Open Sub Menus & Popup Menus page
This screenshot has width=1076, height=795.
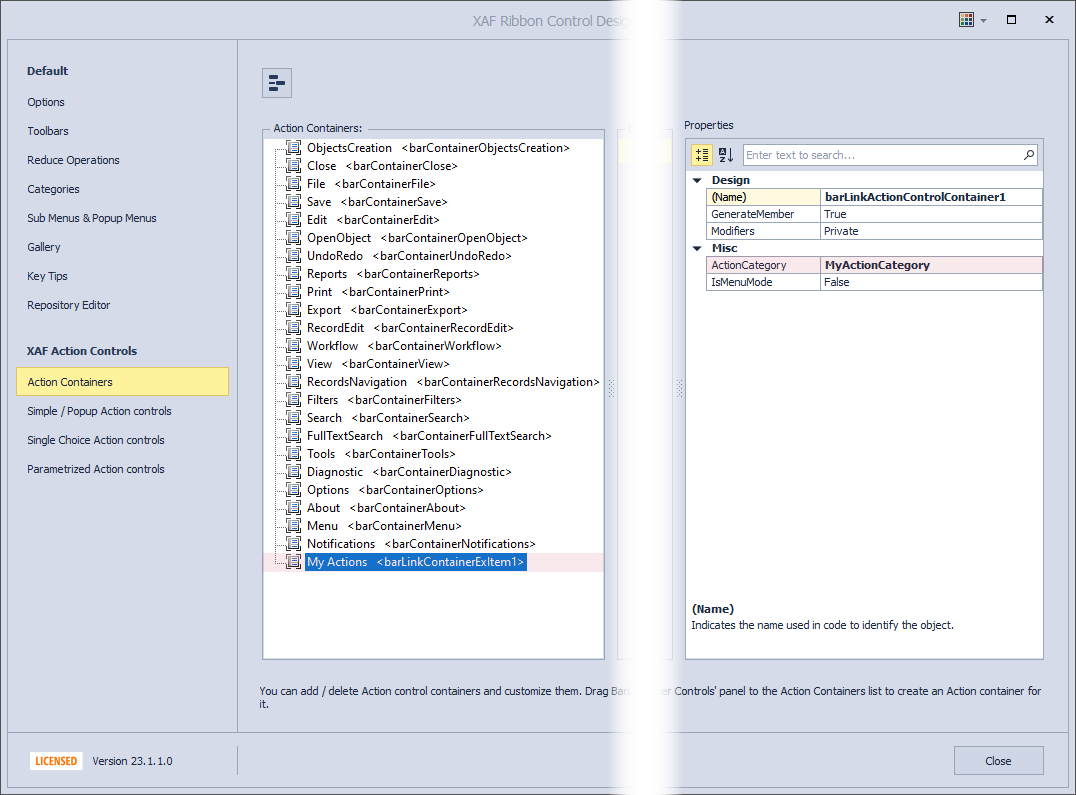92,217
